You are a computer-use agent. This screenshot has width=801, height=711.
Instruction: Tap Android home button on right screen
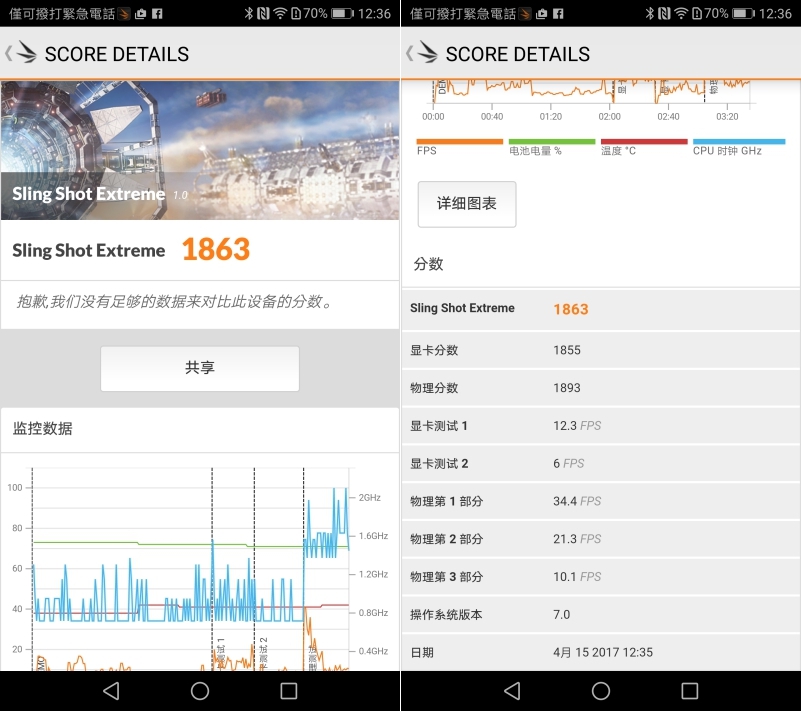coord(601,691)
